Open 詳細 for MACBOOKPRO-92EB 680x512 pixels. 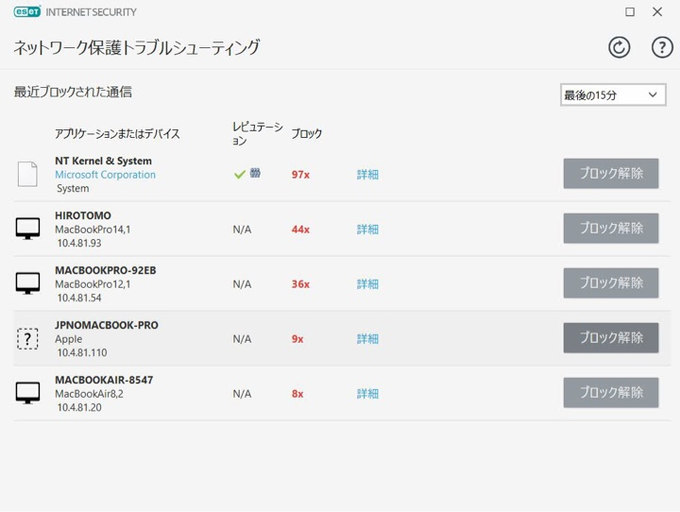tap(368, 284)
